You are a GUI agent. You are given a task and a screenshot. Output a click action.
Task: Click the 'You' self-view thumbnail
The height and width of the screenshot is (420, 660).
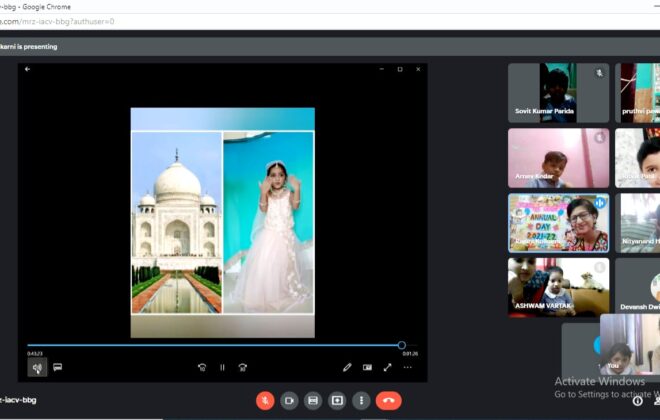tap(630, 344)
